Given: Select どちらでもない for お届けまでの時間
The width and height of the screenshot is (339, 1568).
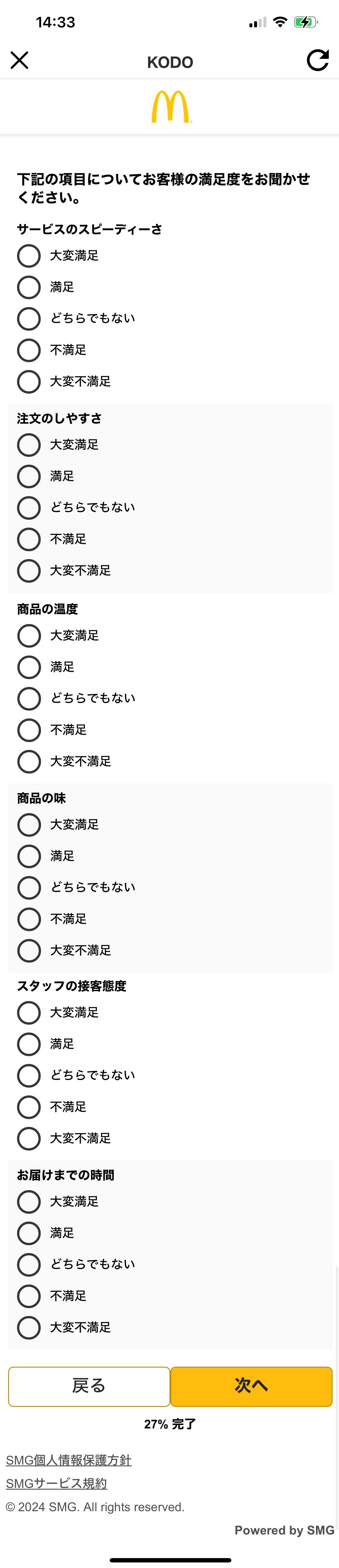Looking at the screenshot, I should [x=29, y=1264].
